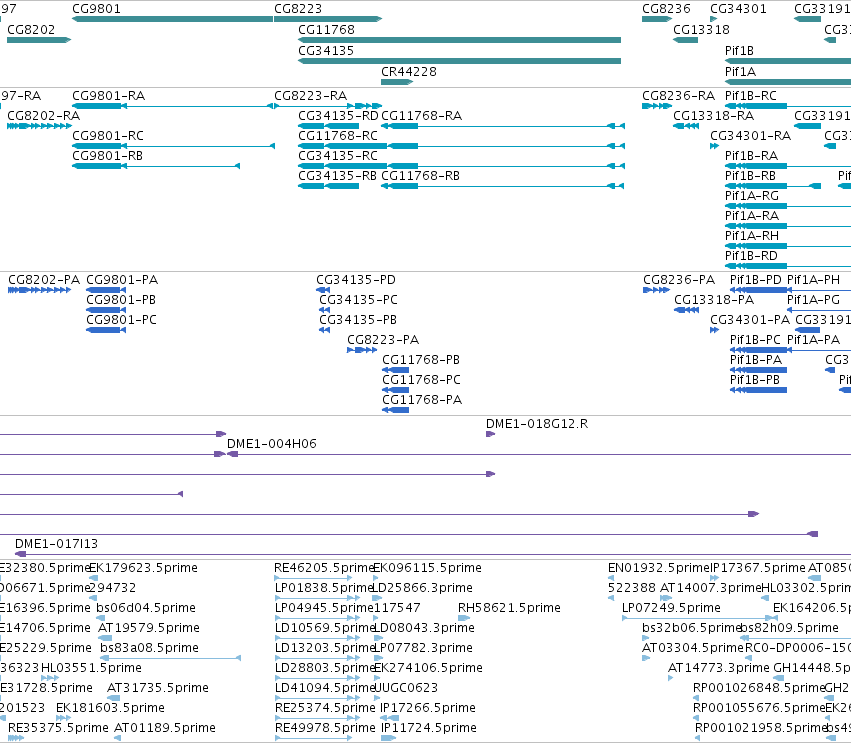This screenshot has height=743, width=851.
Task: Select the Pif1B-RD transcript label
Action: tap(751, 256)
